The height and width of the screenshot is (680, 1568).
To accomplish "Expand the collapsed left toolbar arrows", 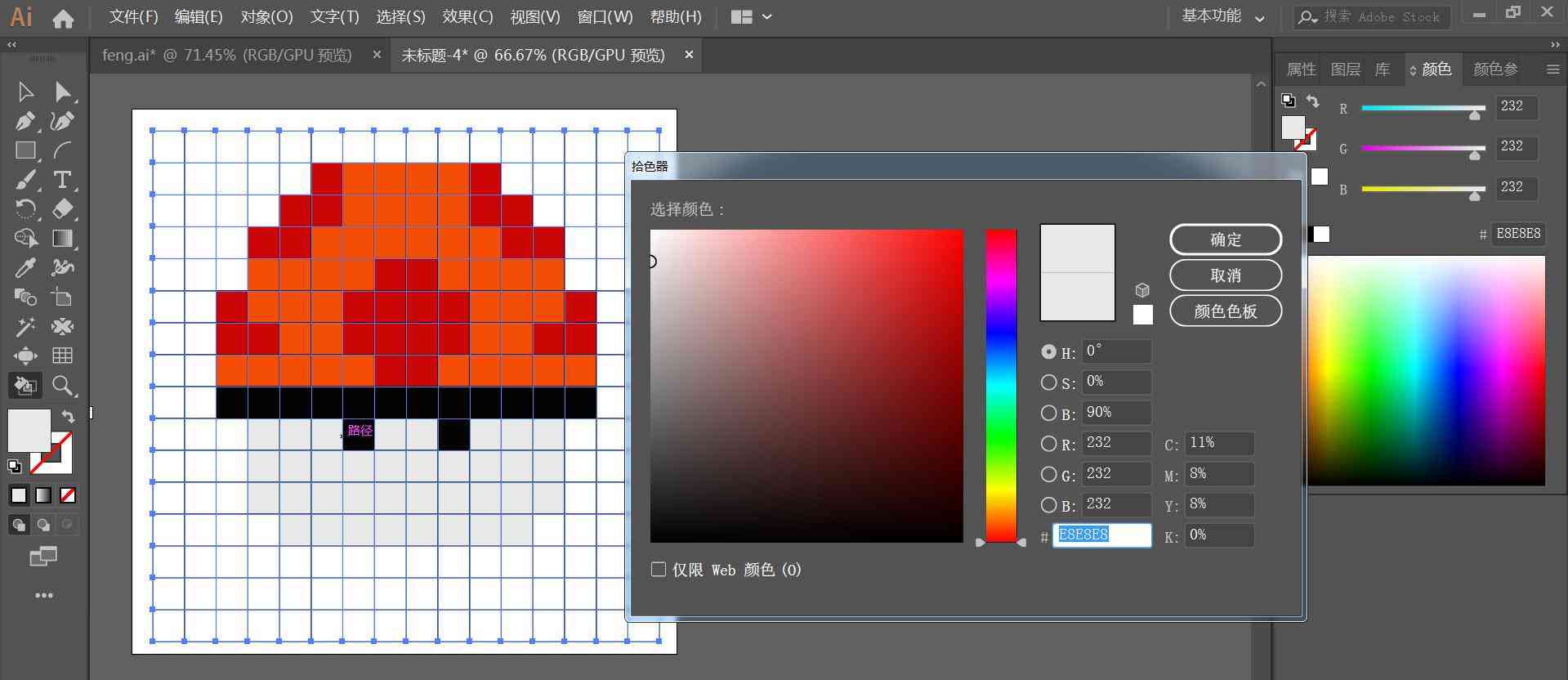I will point(11,45).
